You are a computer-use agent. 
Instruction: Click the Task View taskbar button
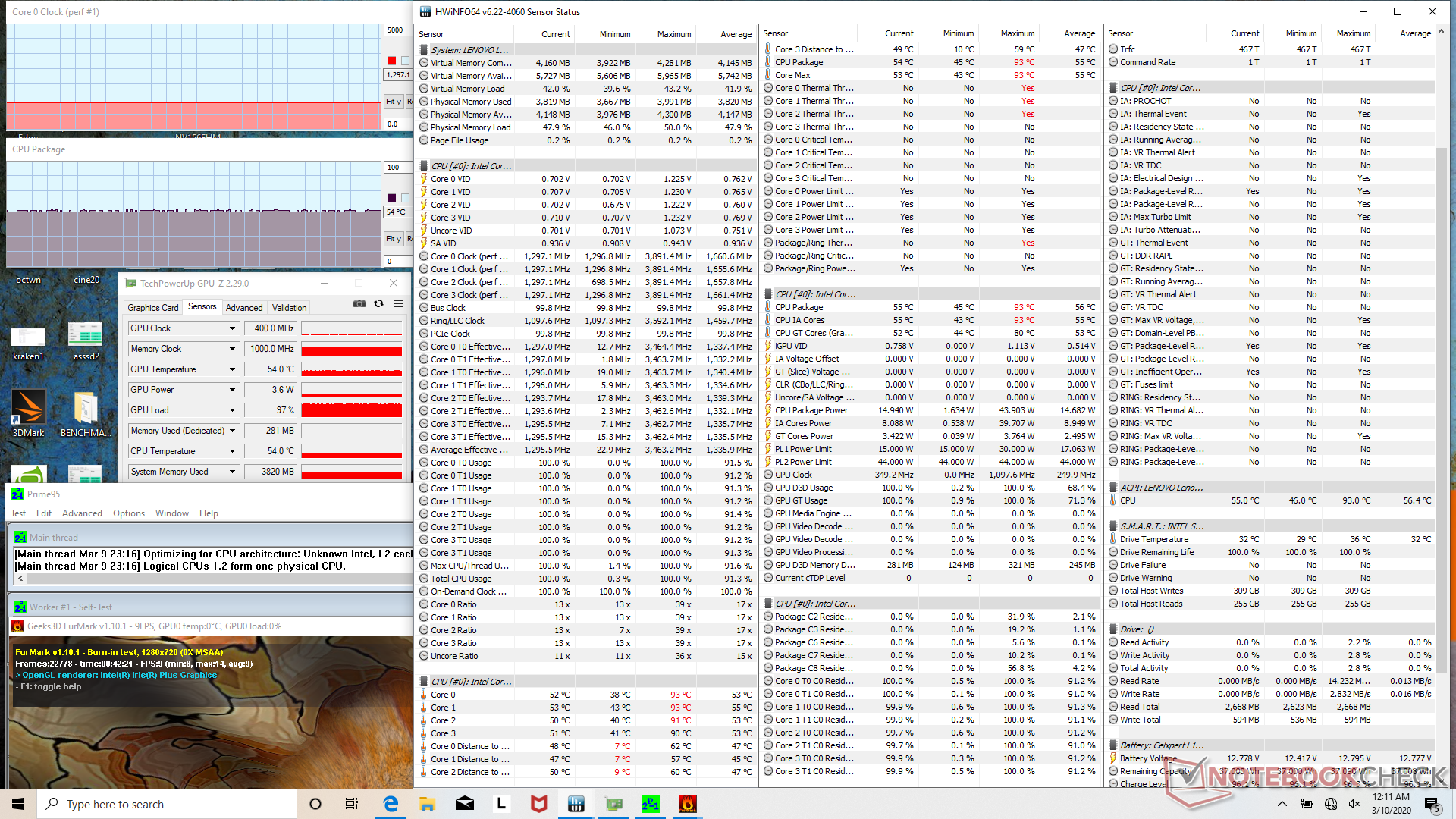[352, 804]
